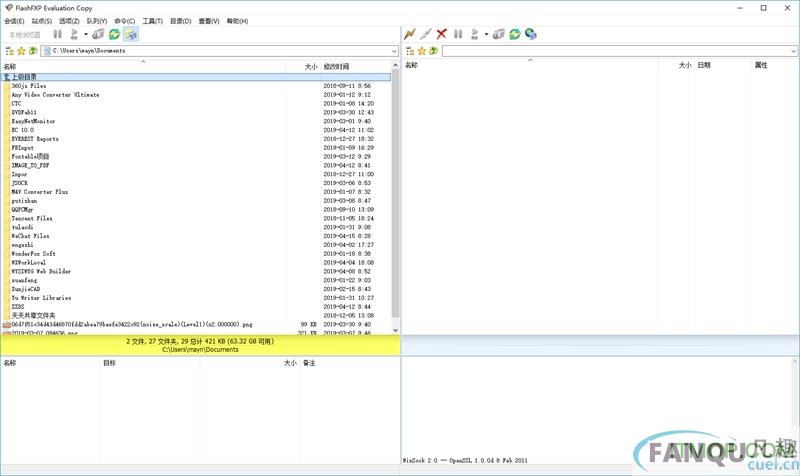Image resolution: width=800 pixels, height=476 pixels.
Task: Go up one folder in right pane
Action: 434,51
